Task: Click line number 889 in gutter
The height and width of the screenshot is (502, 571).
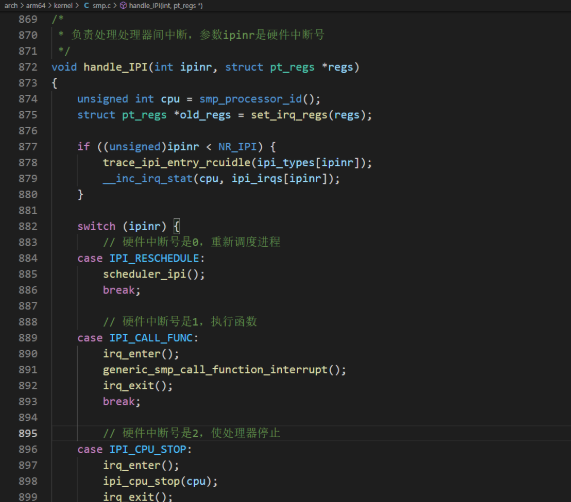Action: pyautogui.click(x=28, y=337)
